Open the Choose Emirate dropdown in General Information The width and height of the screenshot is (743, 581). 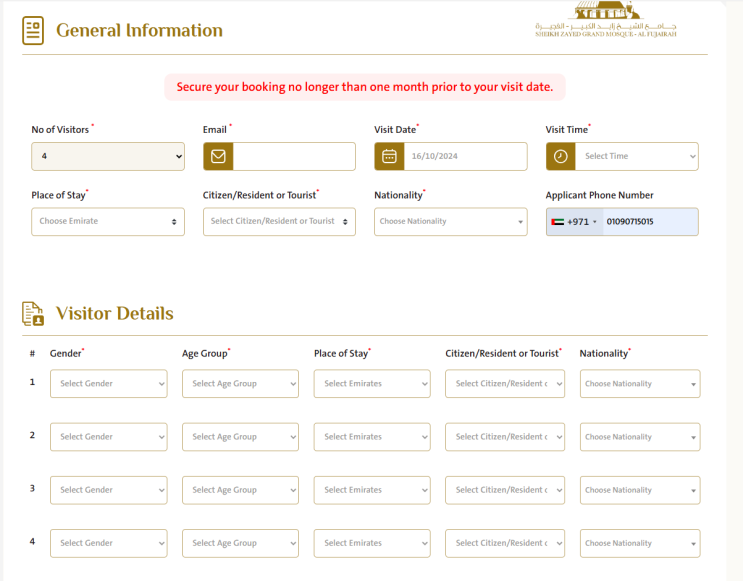pos(108,222)
